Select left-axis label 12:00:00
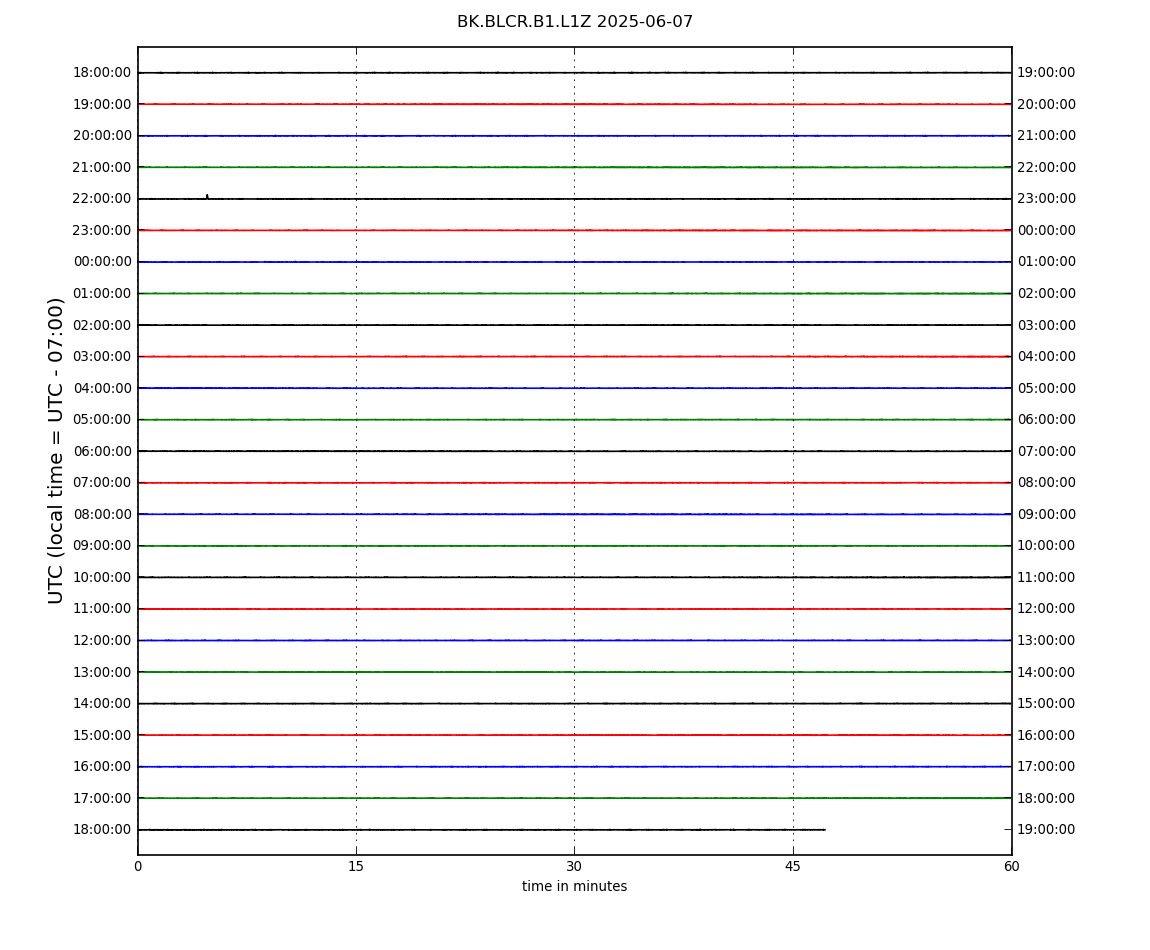The width and height of the screenshot is (1150, 950). (102, 640)
